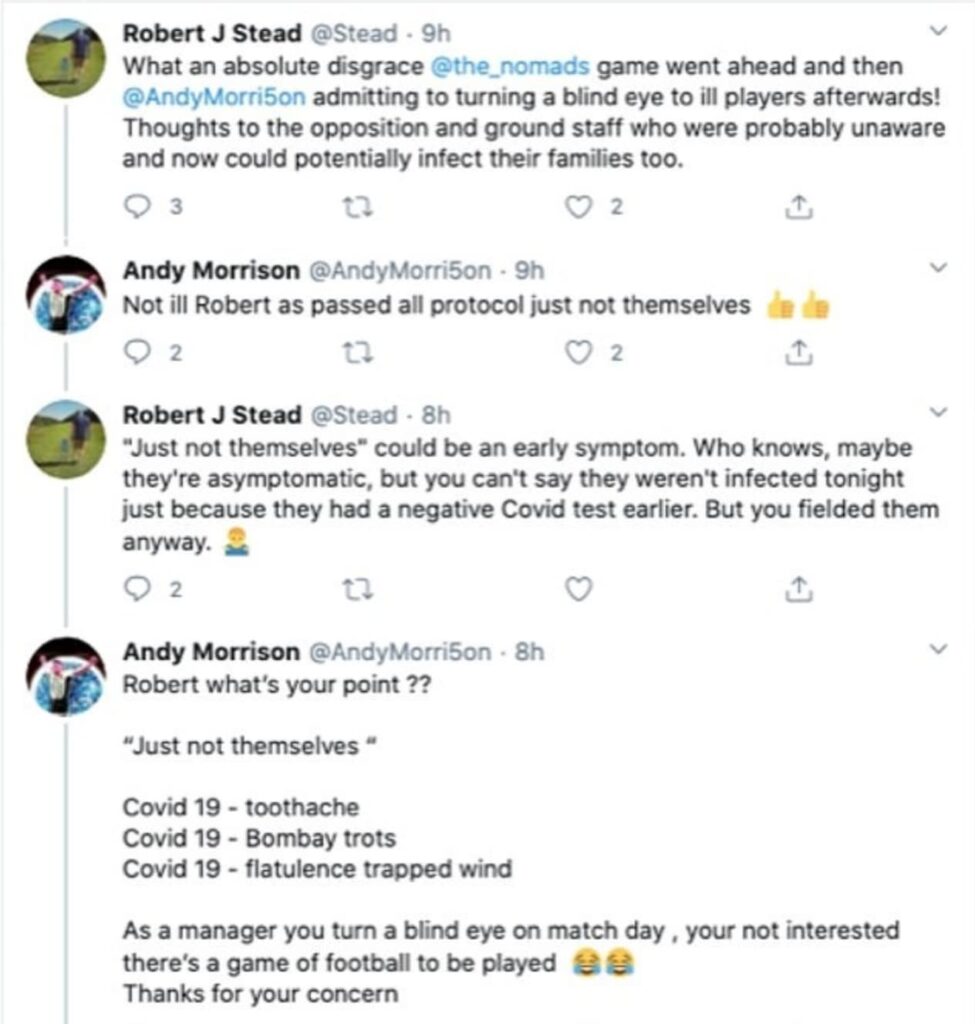Image resolution: width=975 pixels, height=1024 pixels.
Task: Open chevron menu on Robert's 8h tweet
Action: point(938,413)
